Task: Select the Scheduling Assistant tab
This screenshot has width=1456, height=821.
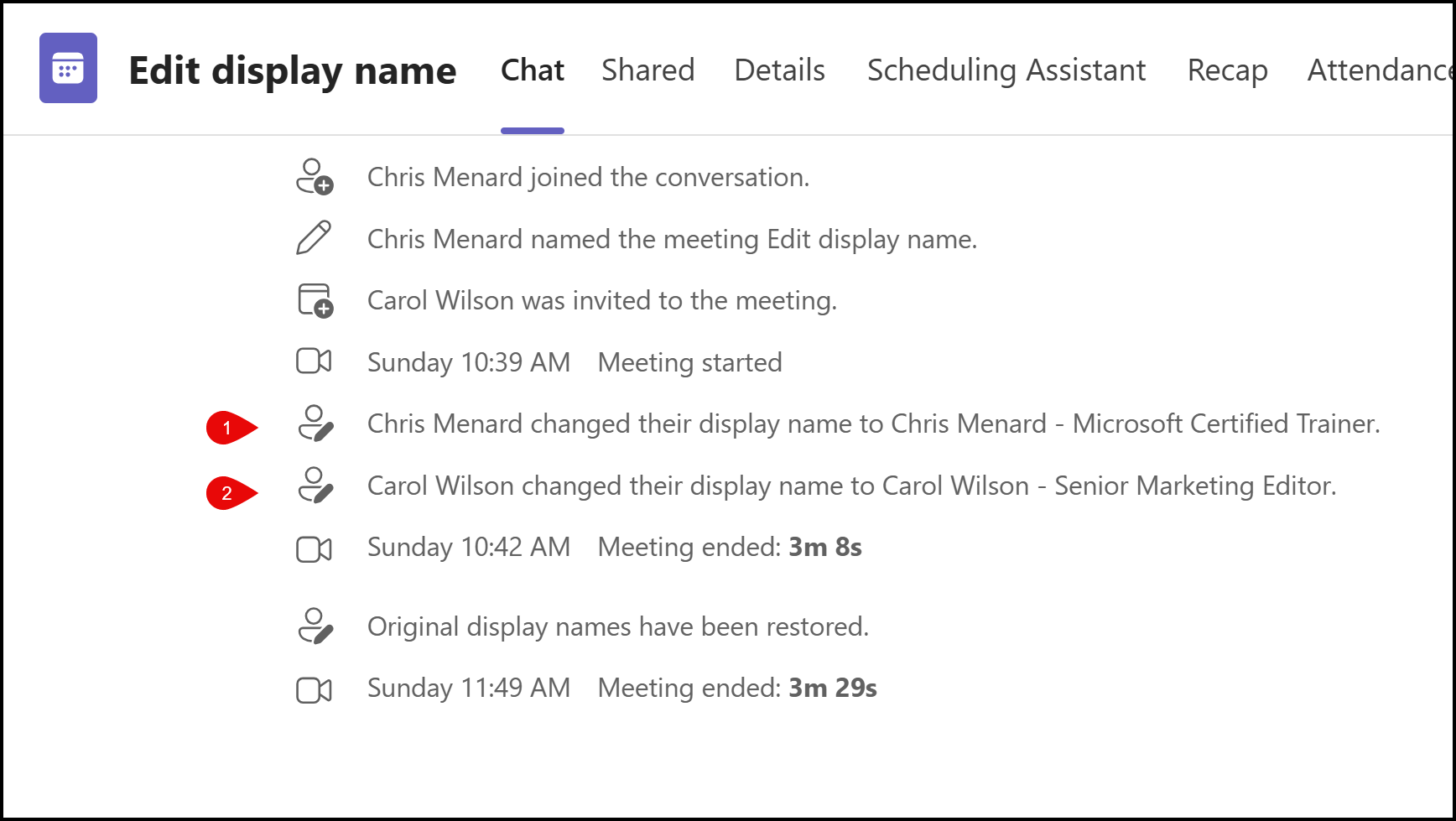Action: click(x=1006, y=70)
